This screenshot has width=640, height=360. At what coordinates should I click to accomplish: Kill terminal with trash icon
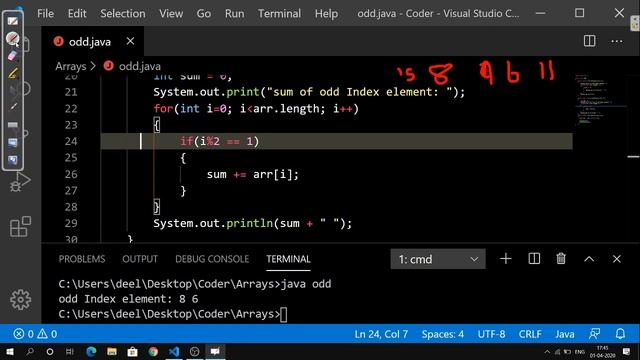coord(561,259)
